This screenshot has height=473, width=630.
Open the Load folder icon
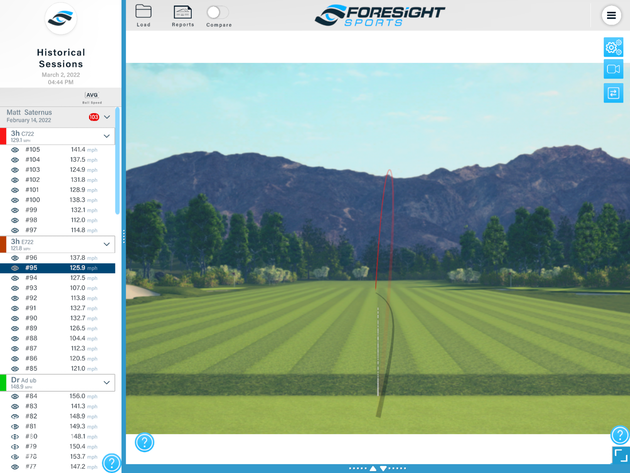click(143, 13)
